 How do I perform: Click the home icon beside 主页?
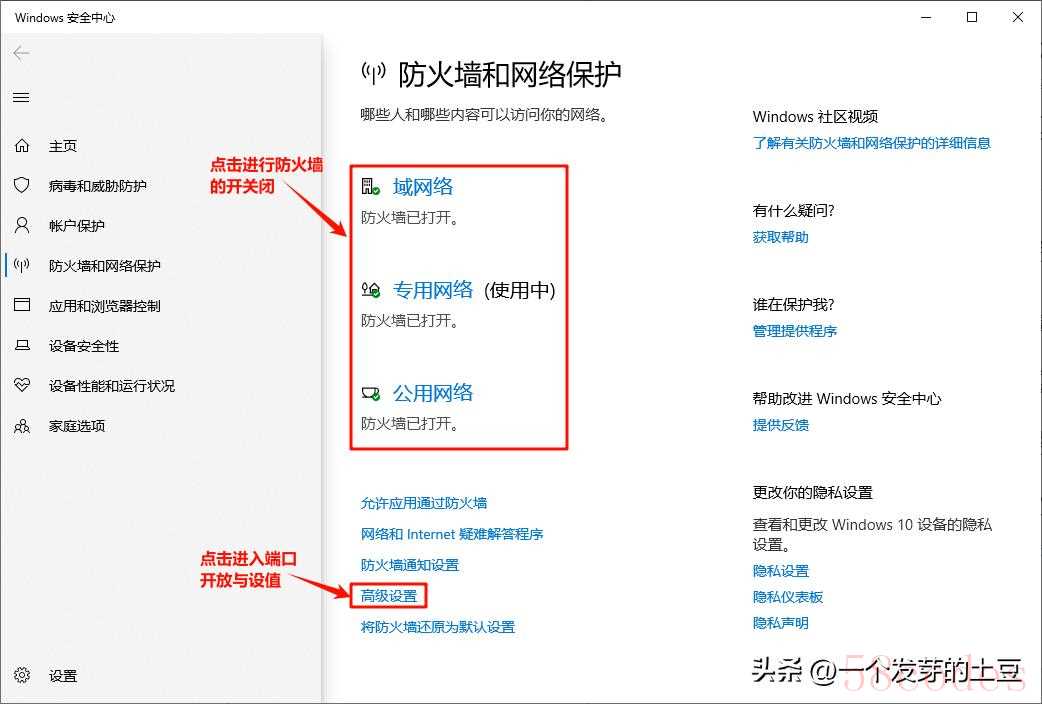click(x=22, y=146)
